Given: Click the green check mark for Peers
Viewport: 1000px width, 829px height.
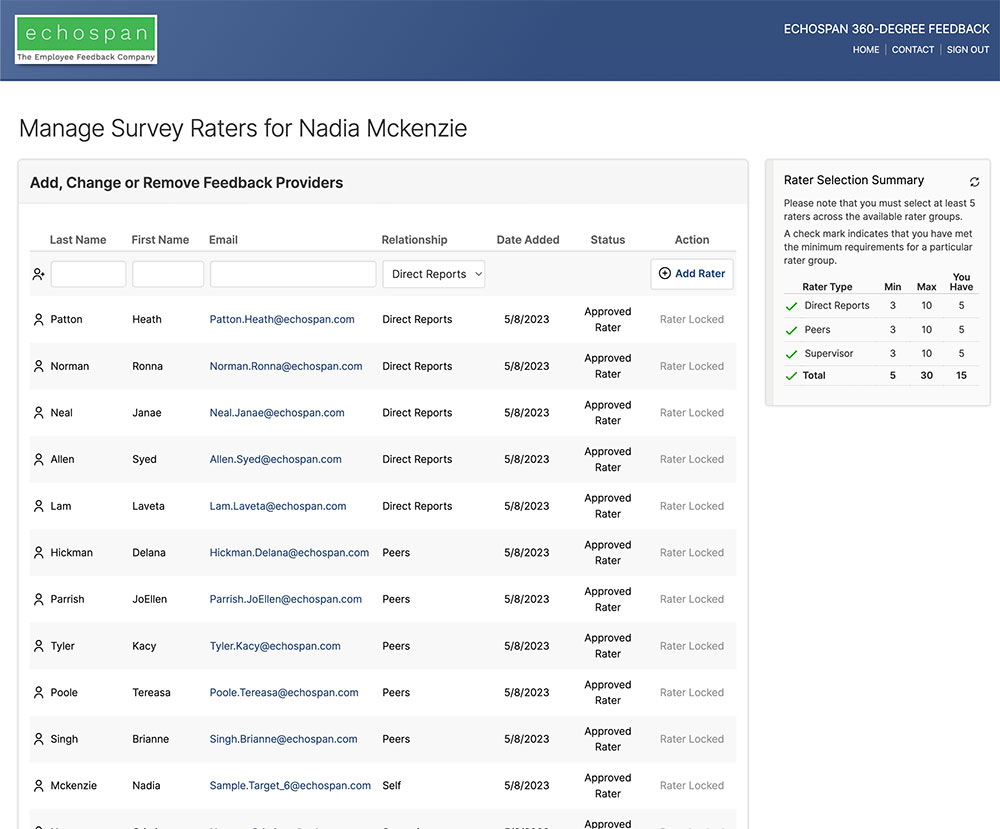Looking at the screenshot, I should 791,330.
